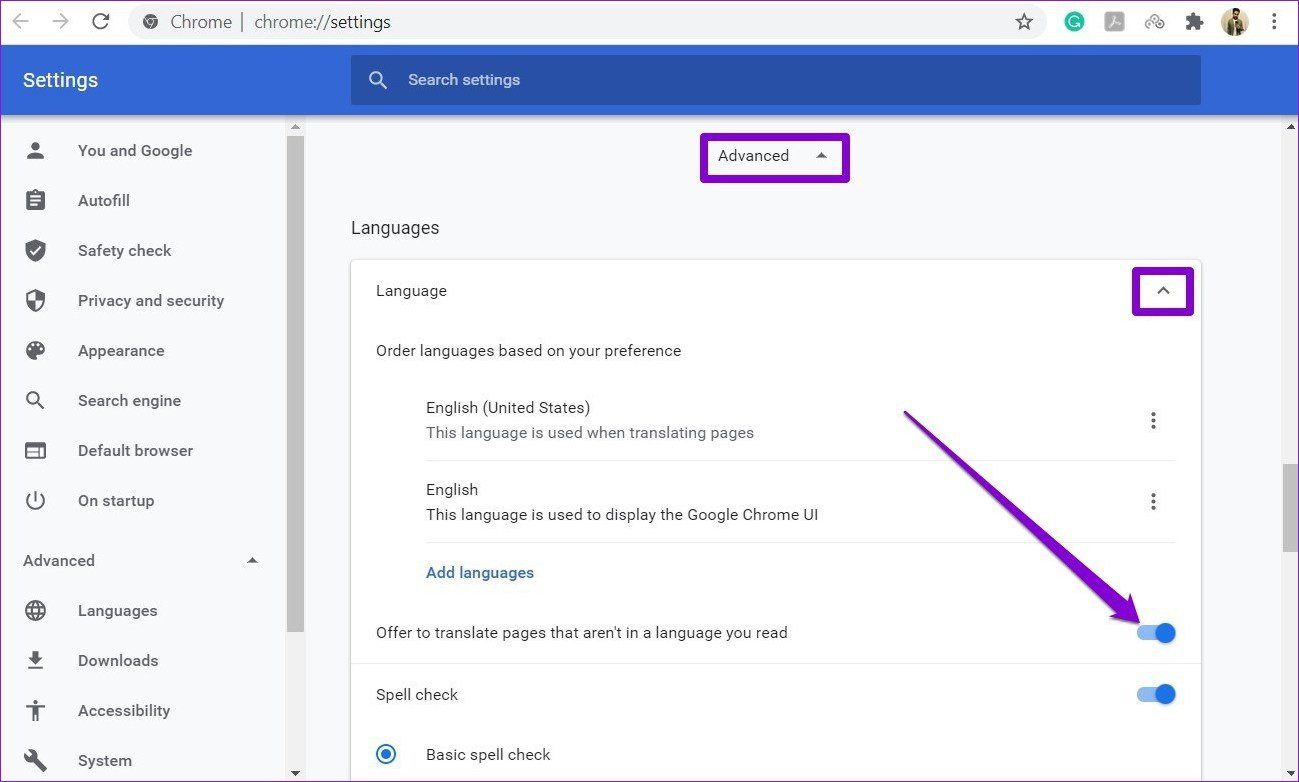Open options for English (United States)
Screen dimensions: 1299x782
click(x=1153, y=421)
